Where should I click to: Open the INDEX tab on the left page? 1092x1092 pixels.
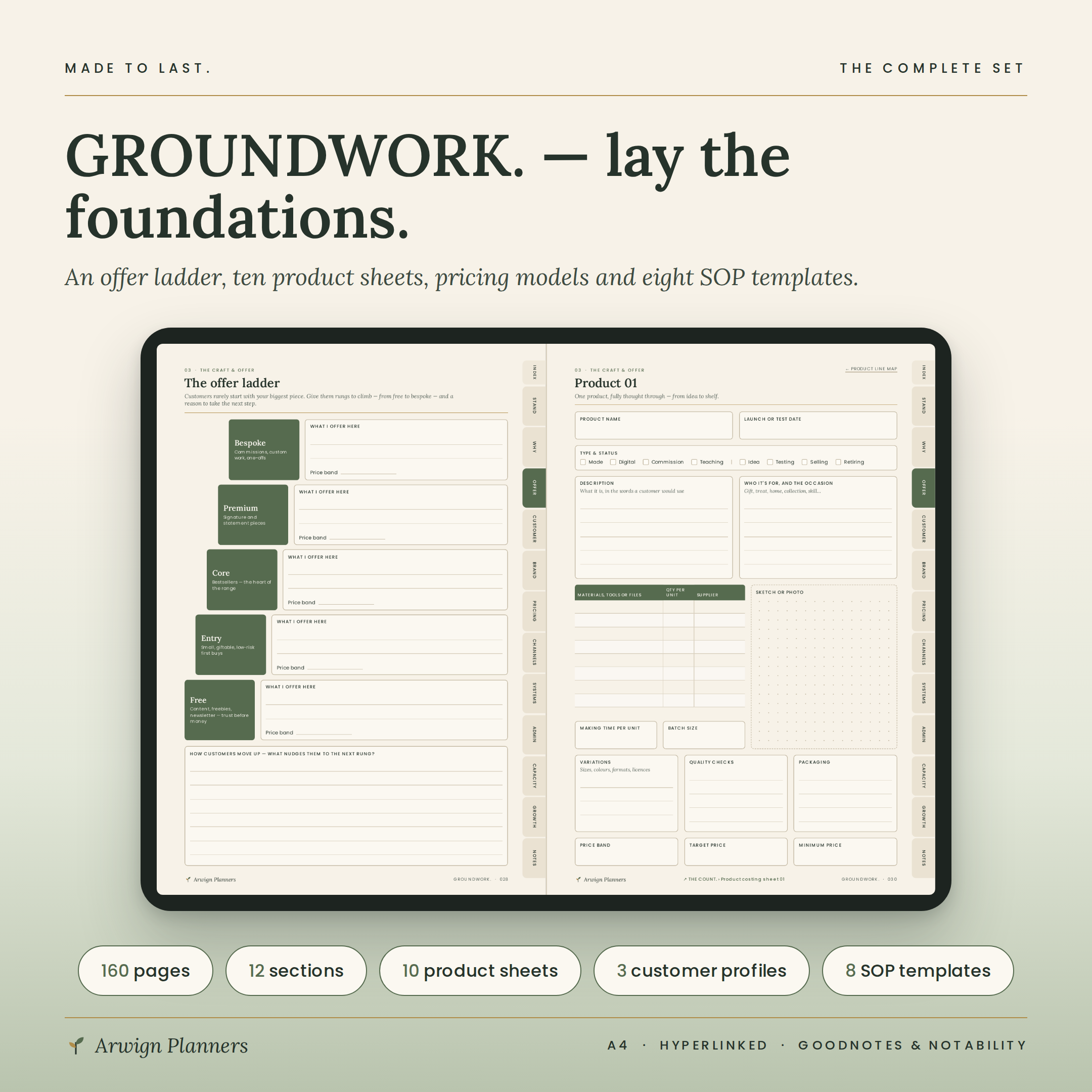pos(533,372)
